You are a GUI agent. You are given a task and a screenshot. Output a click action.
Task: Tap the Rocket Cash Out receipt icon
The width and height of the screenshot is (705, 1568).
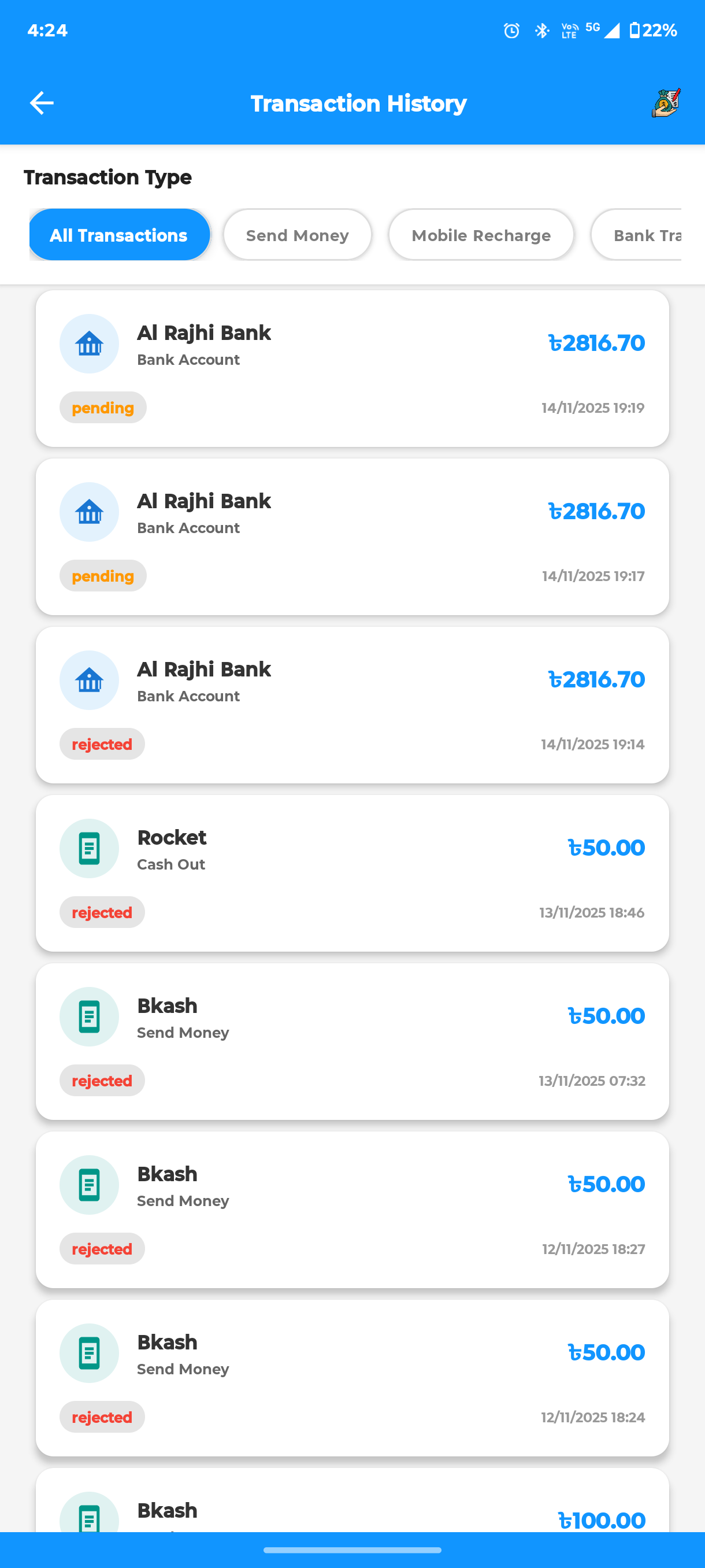coord(89,848)
